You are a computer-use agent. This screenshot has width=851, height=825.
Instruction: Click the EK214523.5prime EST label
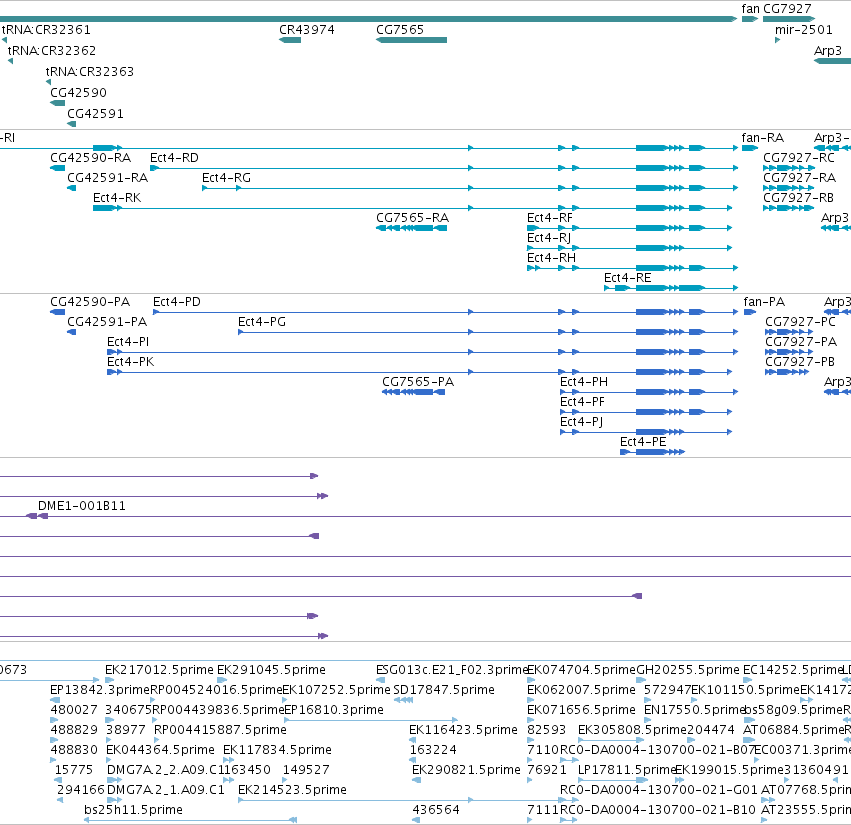pyautogui.click(x=293, y=790)
